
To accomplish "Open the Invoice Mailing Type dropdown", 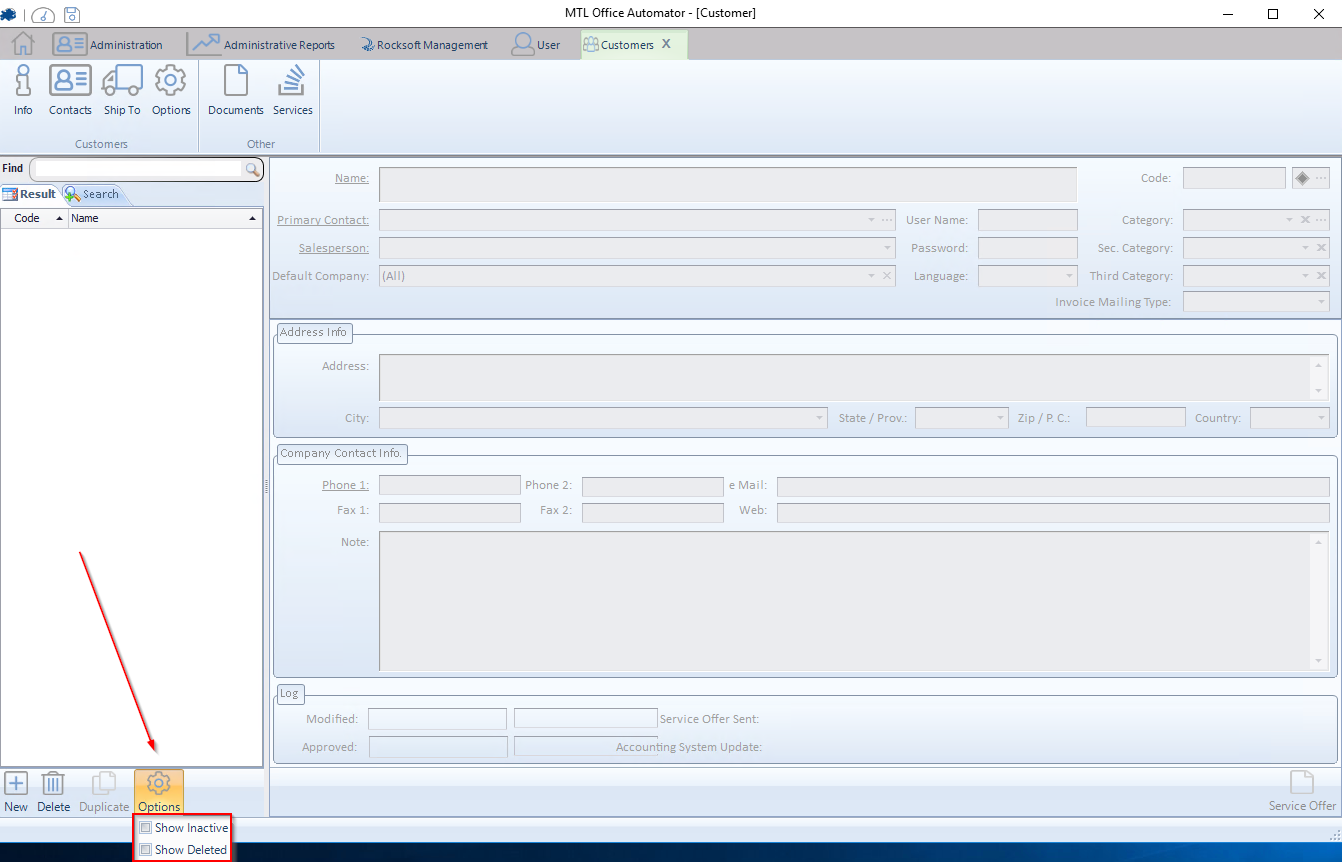I will pos(1320,302).
